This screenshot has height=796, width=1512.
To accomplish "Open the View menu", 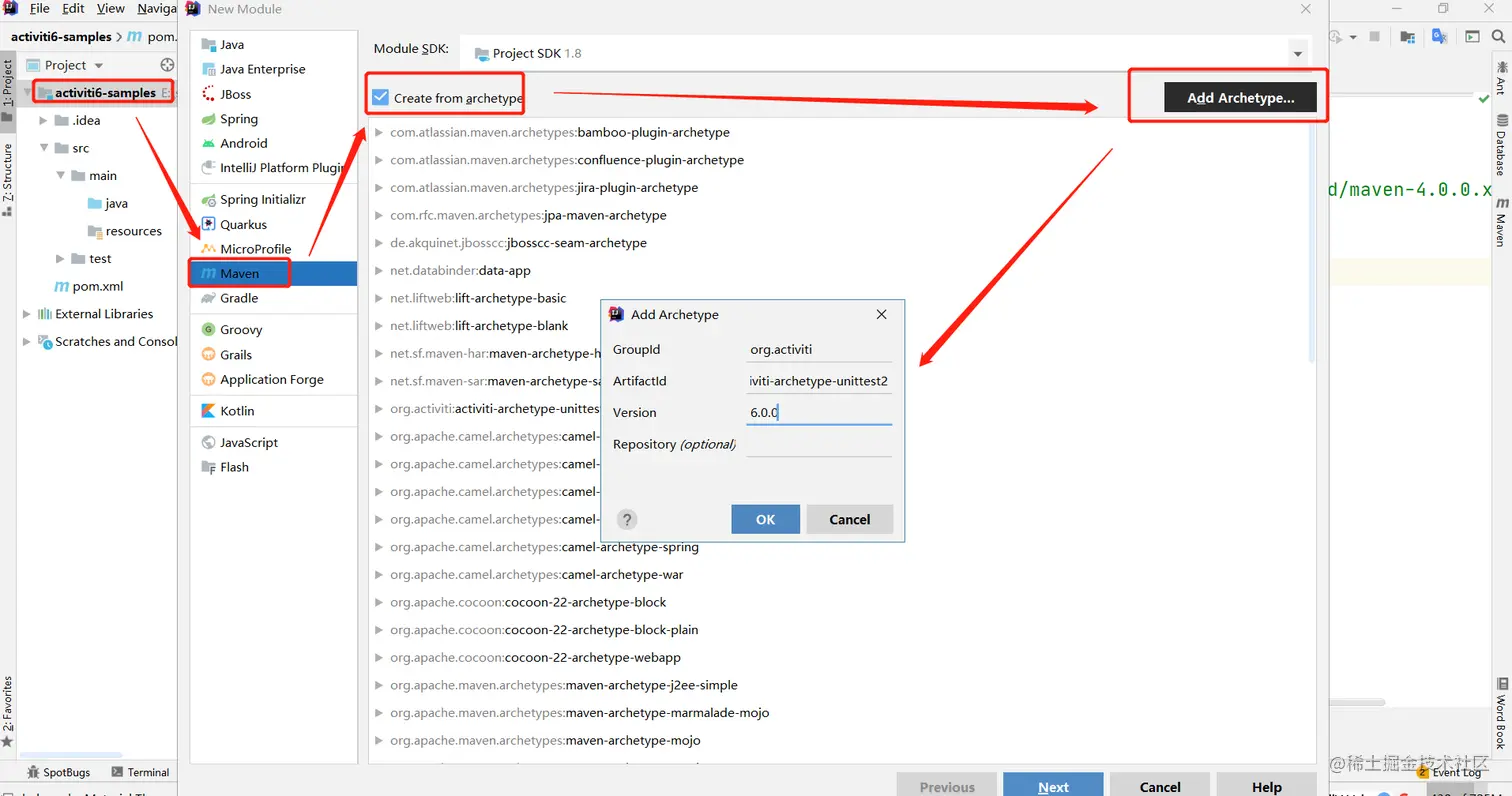I will click(110, 9).
